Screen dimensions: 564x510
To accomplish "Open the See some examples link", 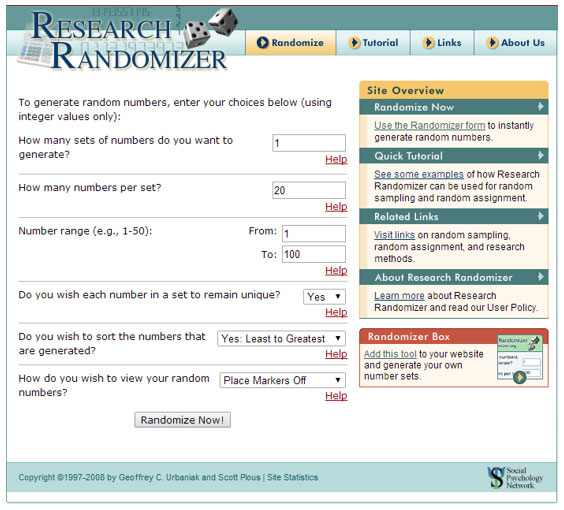I will click(x=419, y=174).
